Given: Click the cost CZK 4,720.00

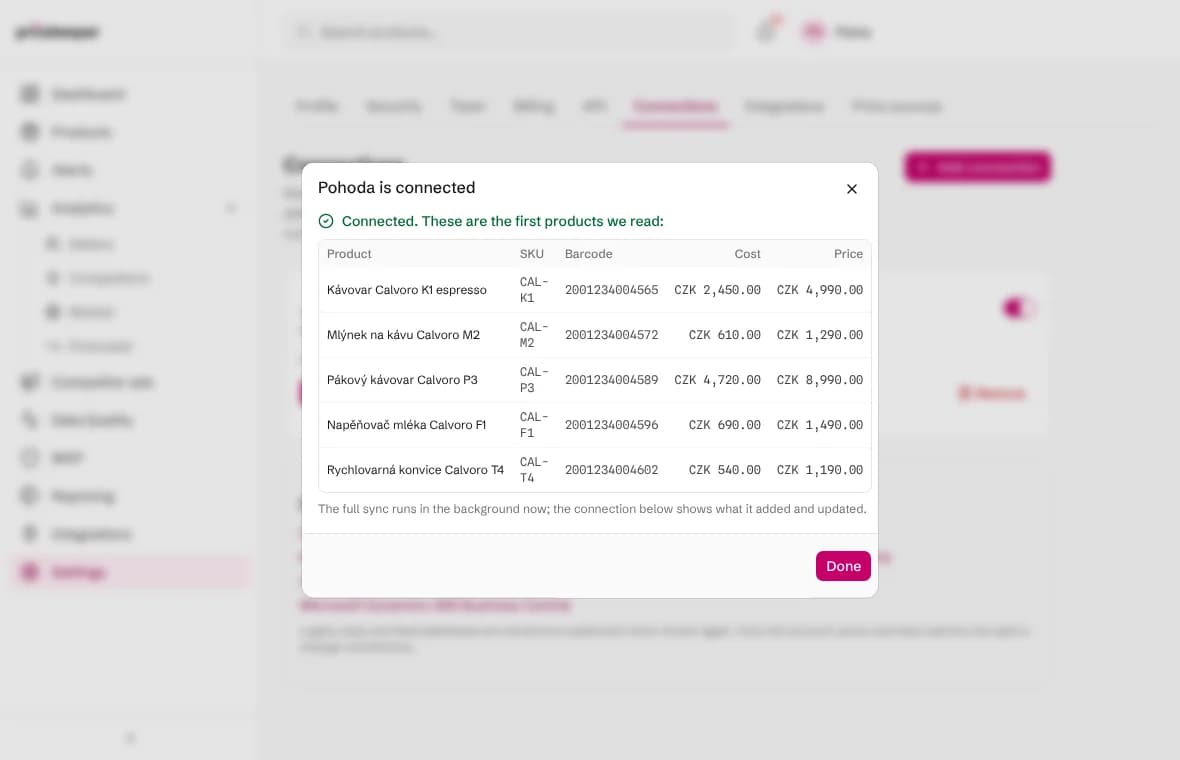Looking at the screenshot, I should [717, 380].
